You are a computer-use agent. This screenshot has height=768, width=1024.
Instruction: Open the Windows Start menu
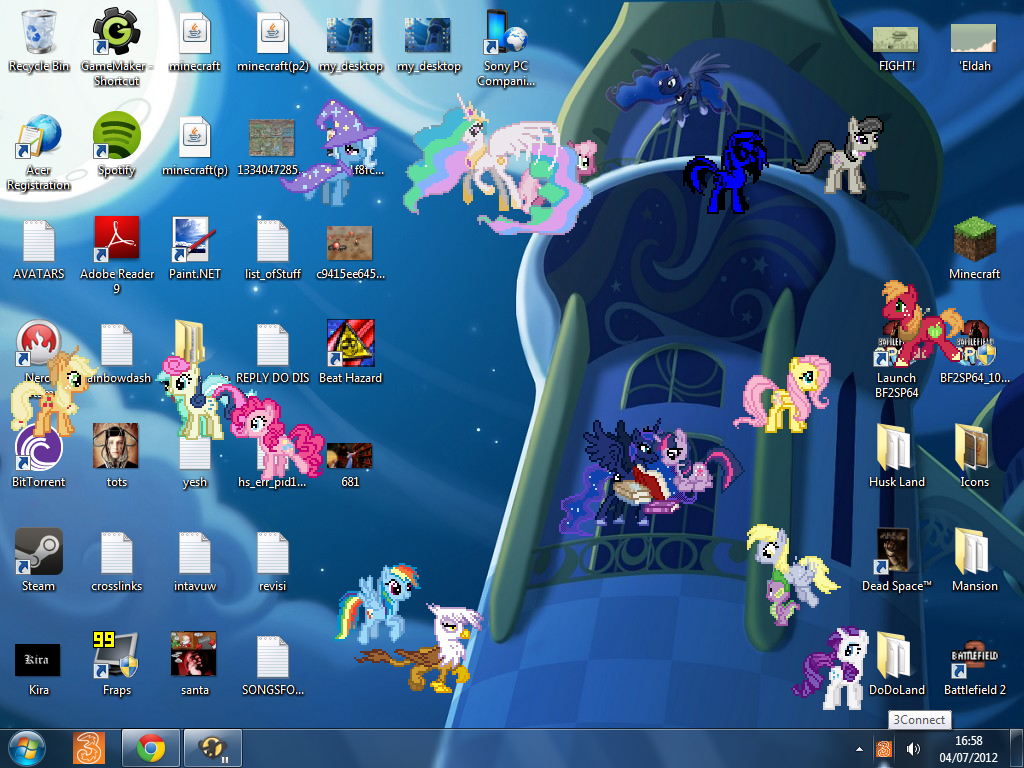pos(27,748)
